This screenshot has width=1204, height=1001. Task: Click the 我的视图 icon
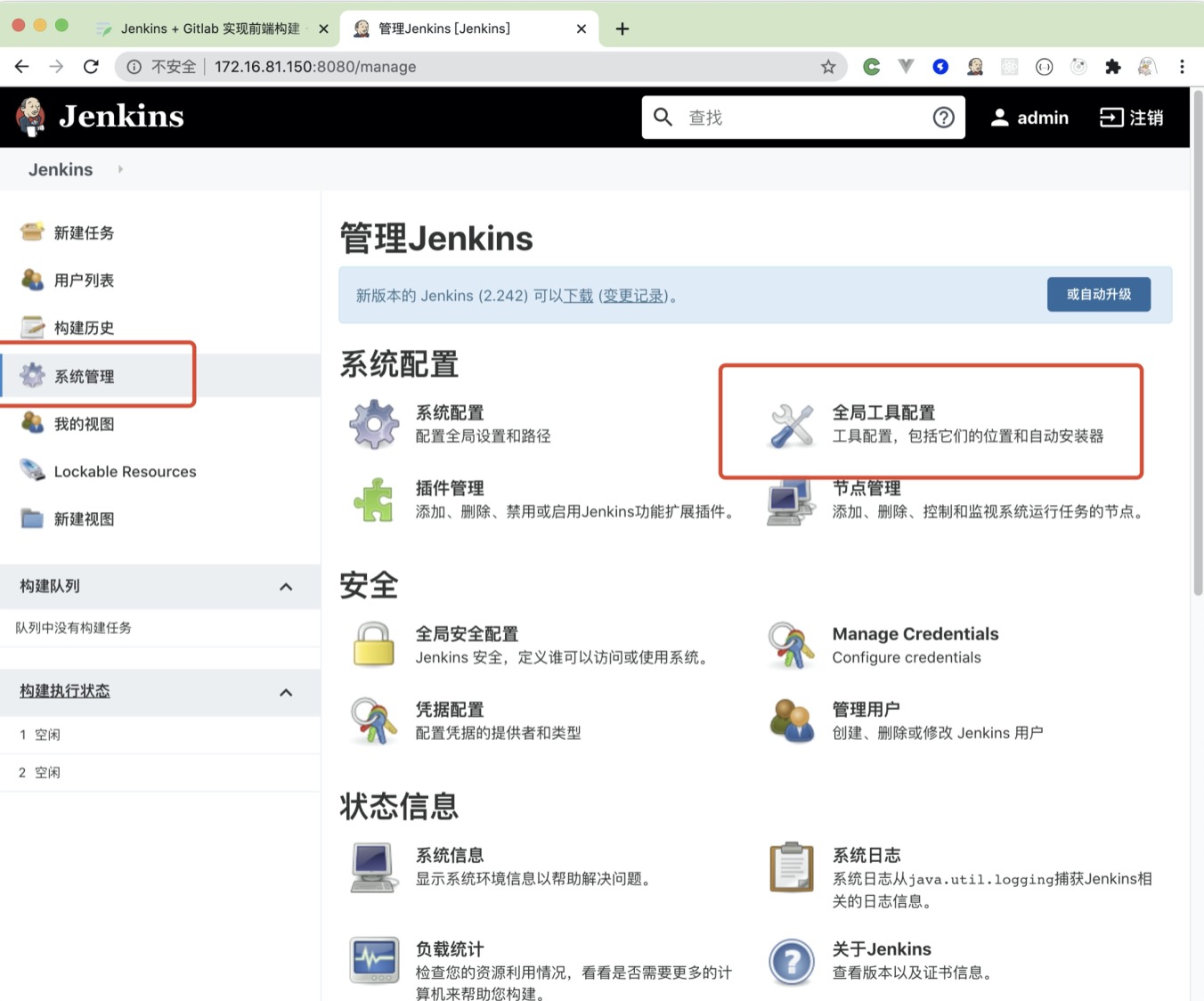click(x=32, y=423)
